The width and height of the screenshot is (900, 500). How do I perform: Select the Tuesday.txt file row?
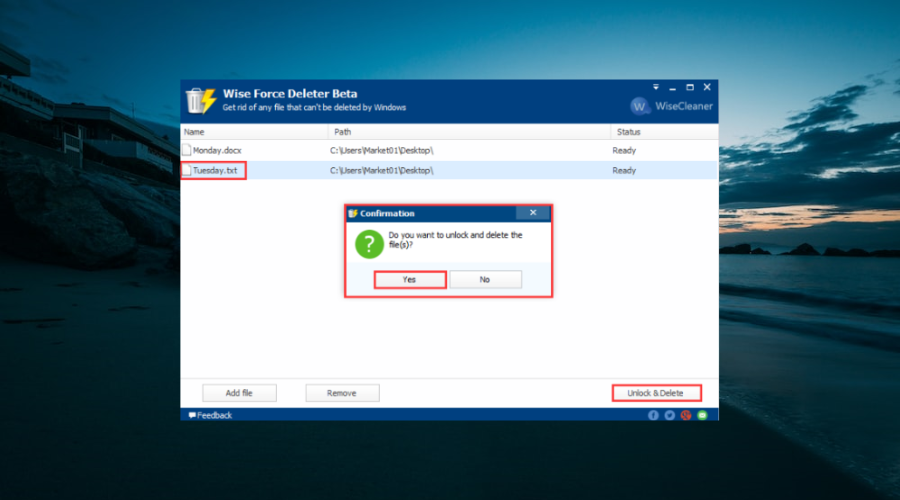[x=449, y=170]
